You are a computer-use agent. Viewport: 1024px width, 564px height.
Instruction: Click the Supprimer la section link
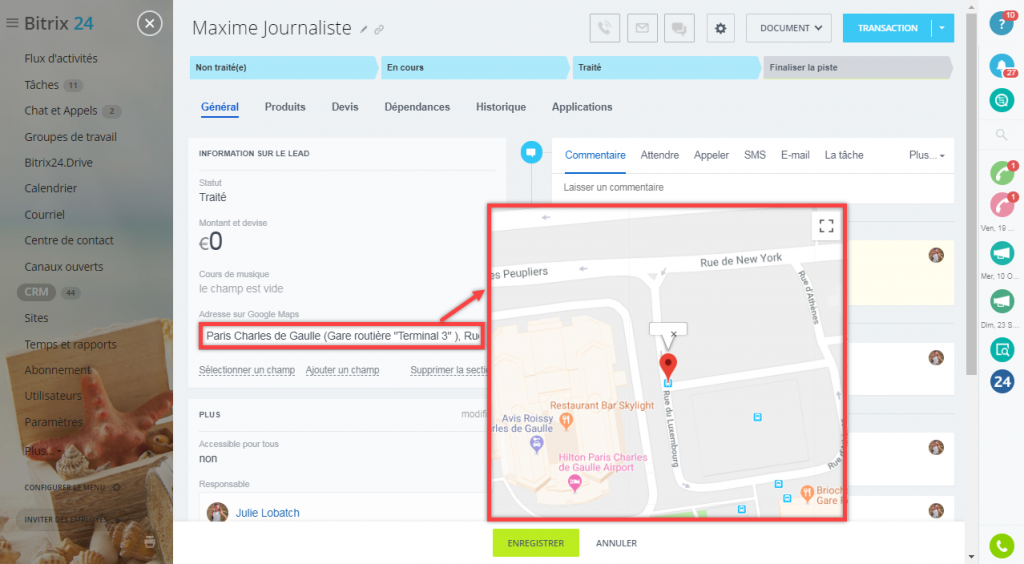click(x=449, y=370)
